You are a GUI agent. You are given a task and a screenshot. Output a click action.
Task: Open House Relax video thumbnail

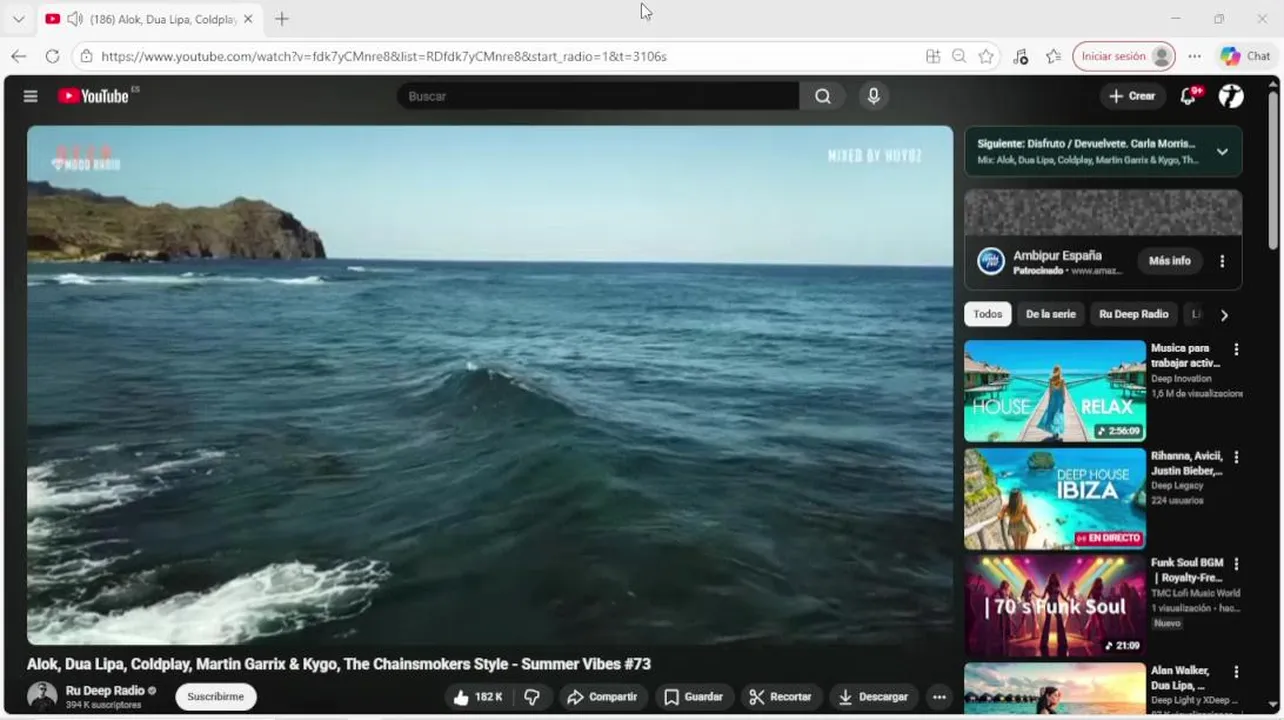coord(1055,391)
